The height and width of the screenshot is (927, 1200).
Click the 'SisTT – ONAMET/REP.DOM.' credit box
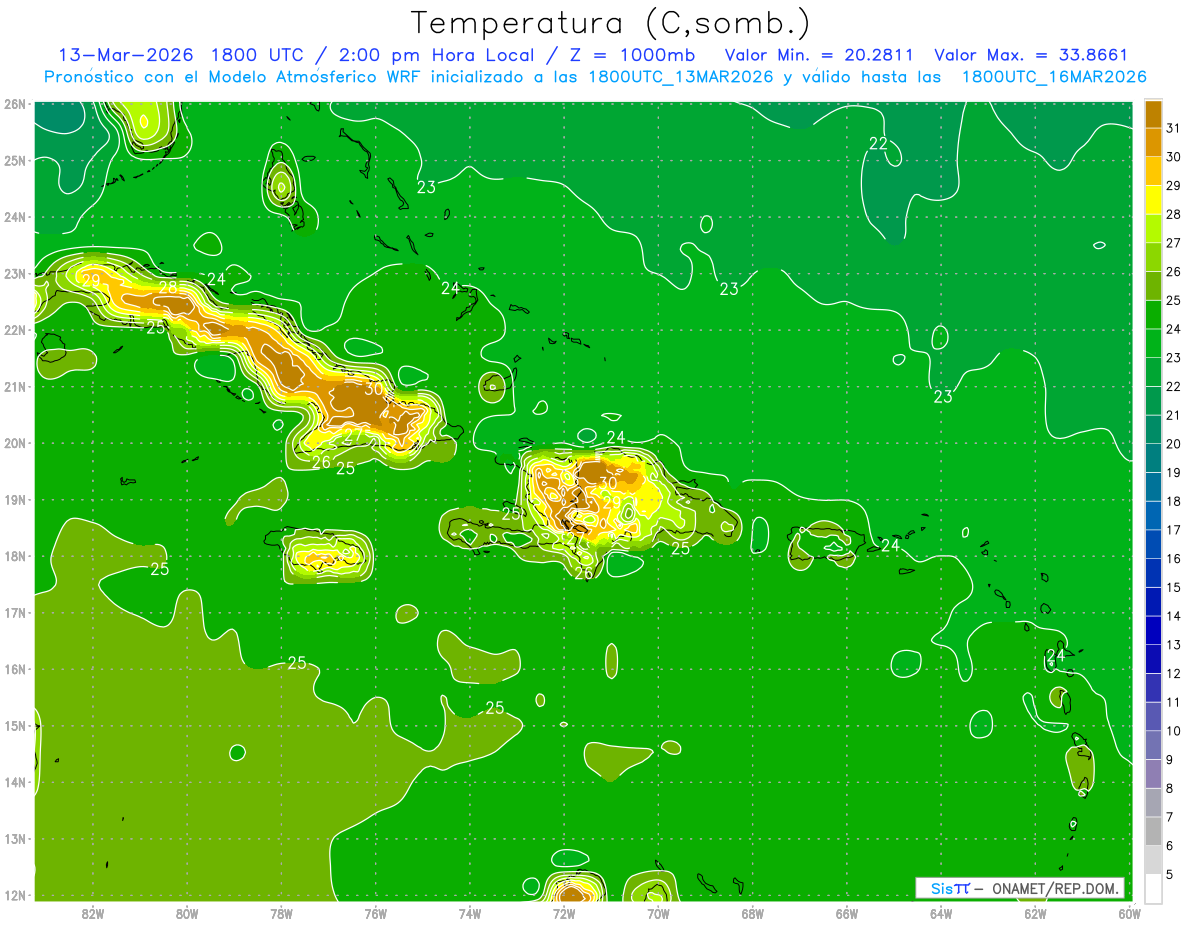pyautogui.click(x=1020, y=888)
